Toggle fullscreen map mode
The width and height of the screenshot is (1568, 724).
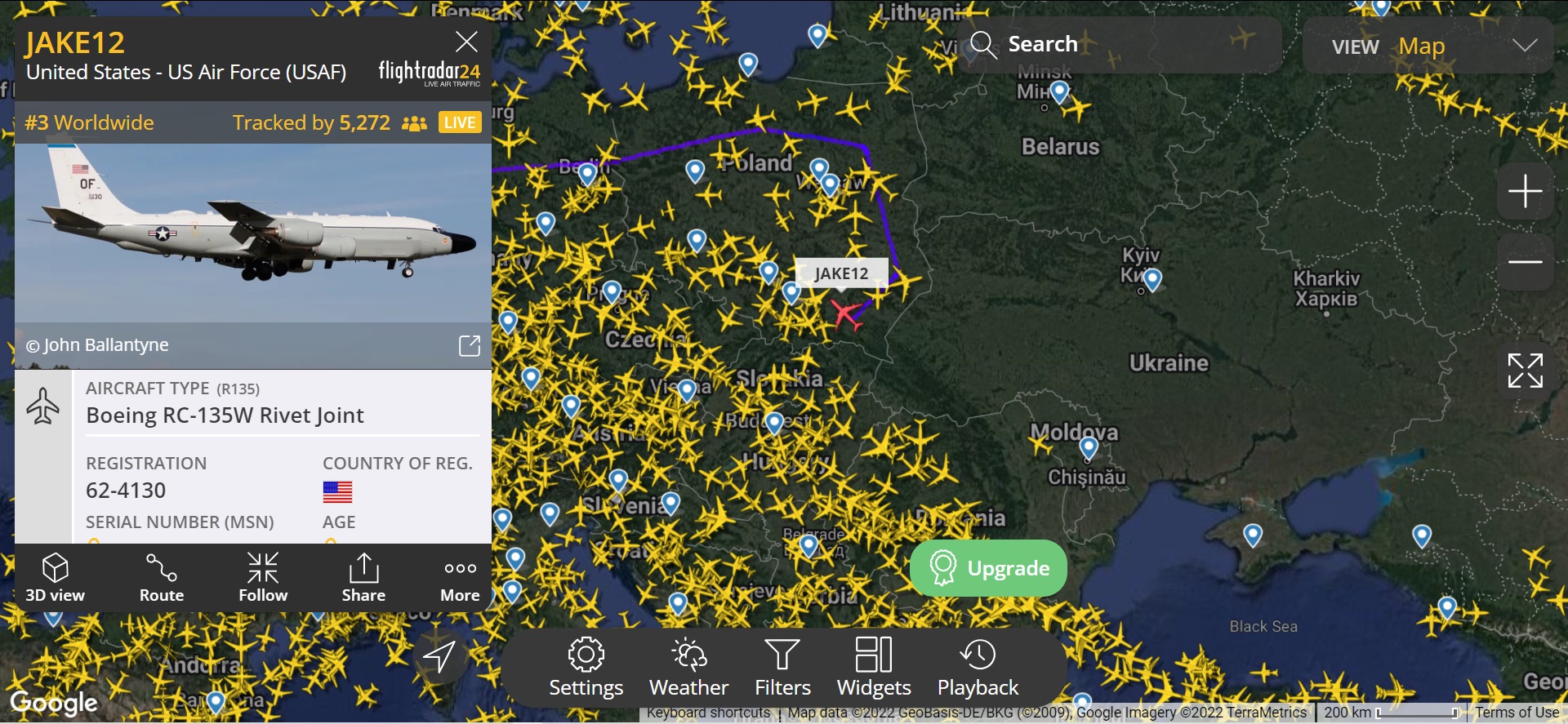[1525, 371]
